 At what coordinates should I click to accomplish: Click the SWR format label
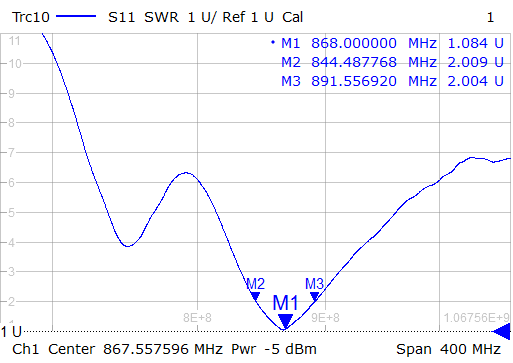pyautogui.click(x=161, y=17)
